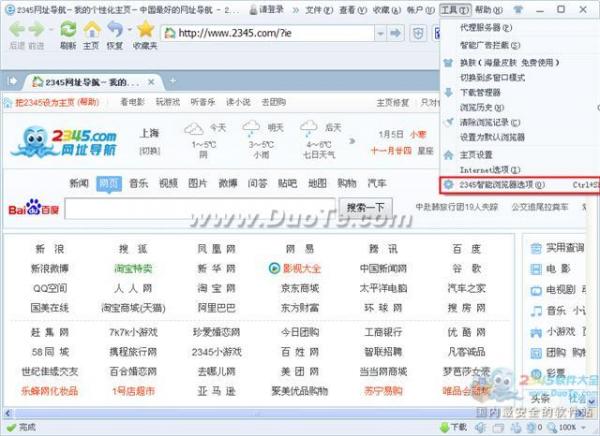Click the horizontal scrollbar left arrow

[8, 413]
